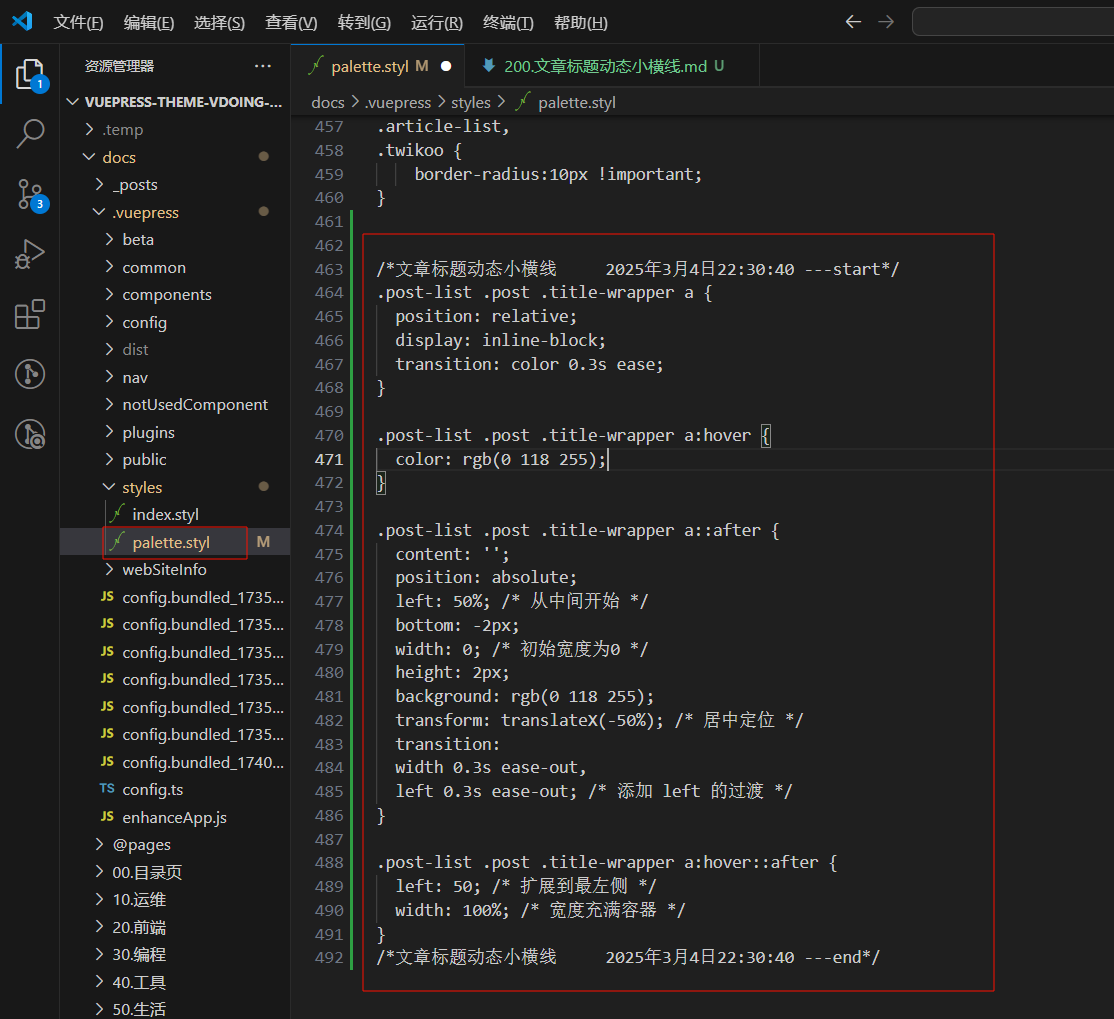Expand the 20.前端 folder
This screenshot has height=1019, width=1114.
click(175, 927)
